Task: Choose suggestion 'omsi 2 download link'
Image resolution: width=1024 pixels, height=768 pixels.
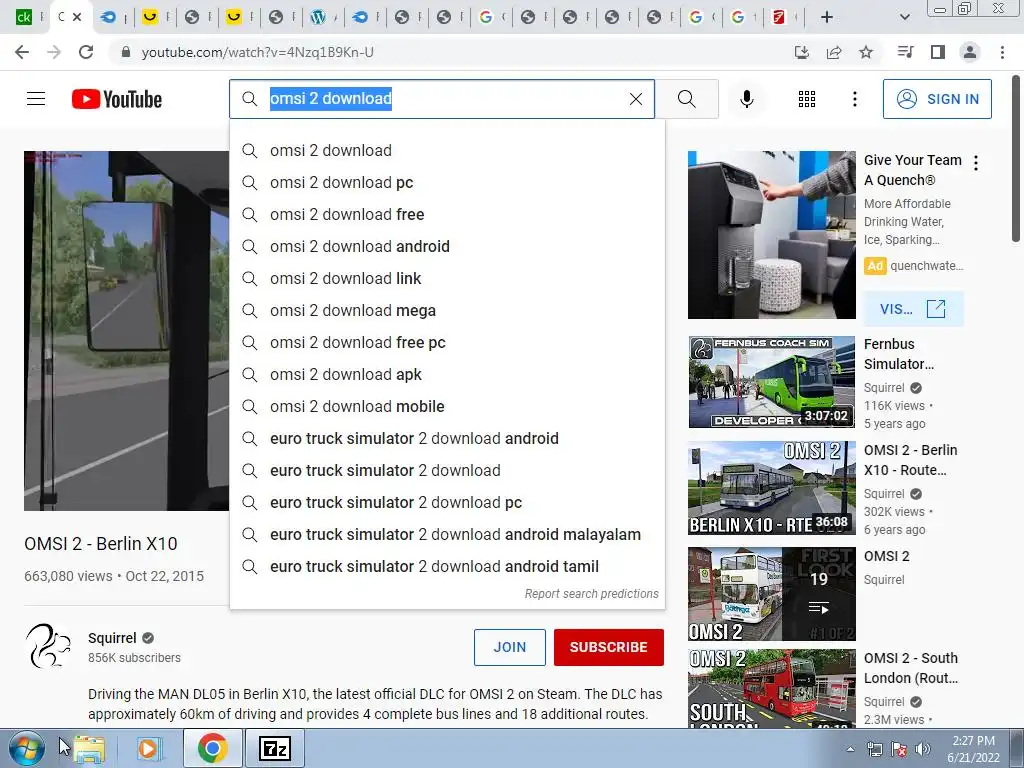Action: tap(447, 278)
